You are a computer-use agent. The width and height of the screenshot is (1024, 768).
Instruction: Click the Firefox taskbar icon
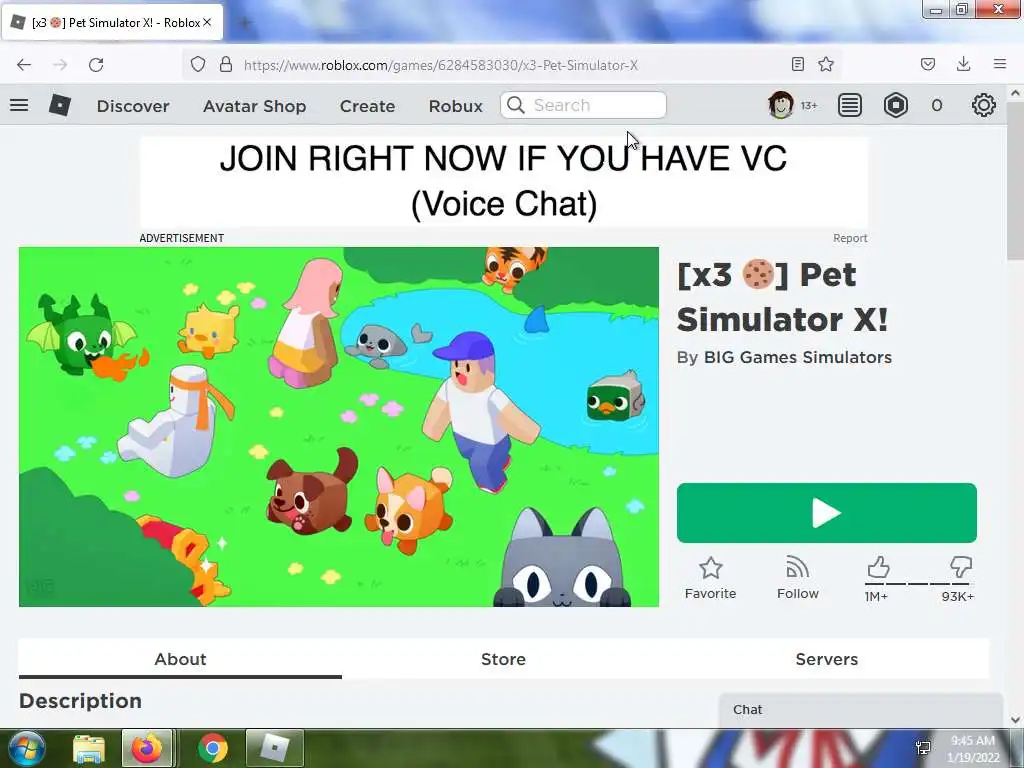(x=147, y=748)
